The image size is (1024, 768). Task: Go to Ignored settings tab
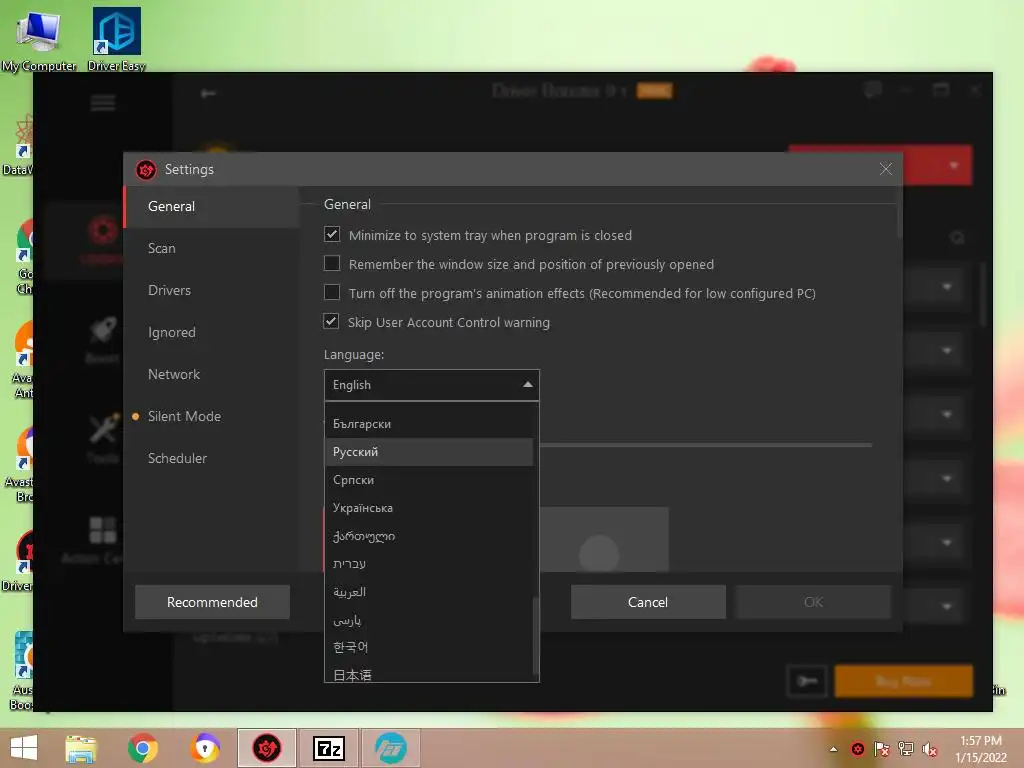click(x=212, y=332)
